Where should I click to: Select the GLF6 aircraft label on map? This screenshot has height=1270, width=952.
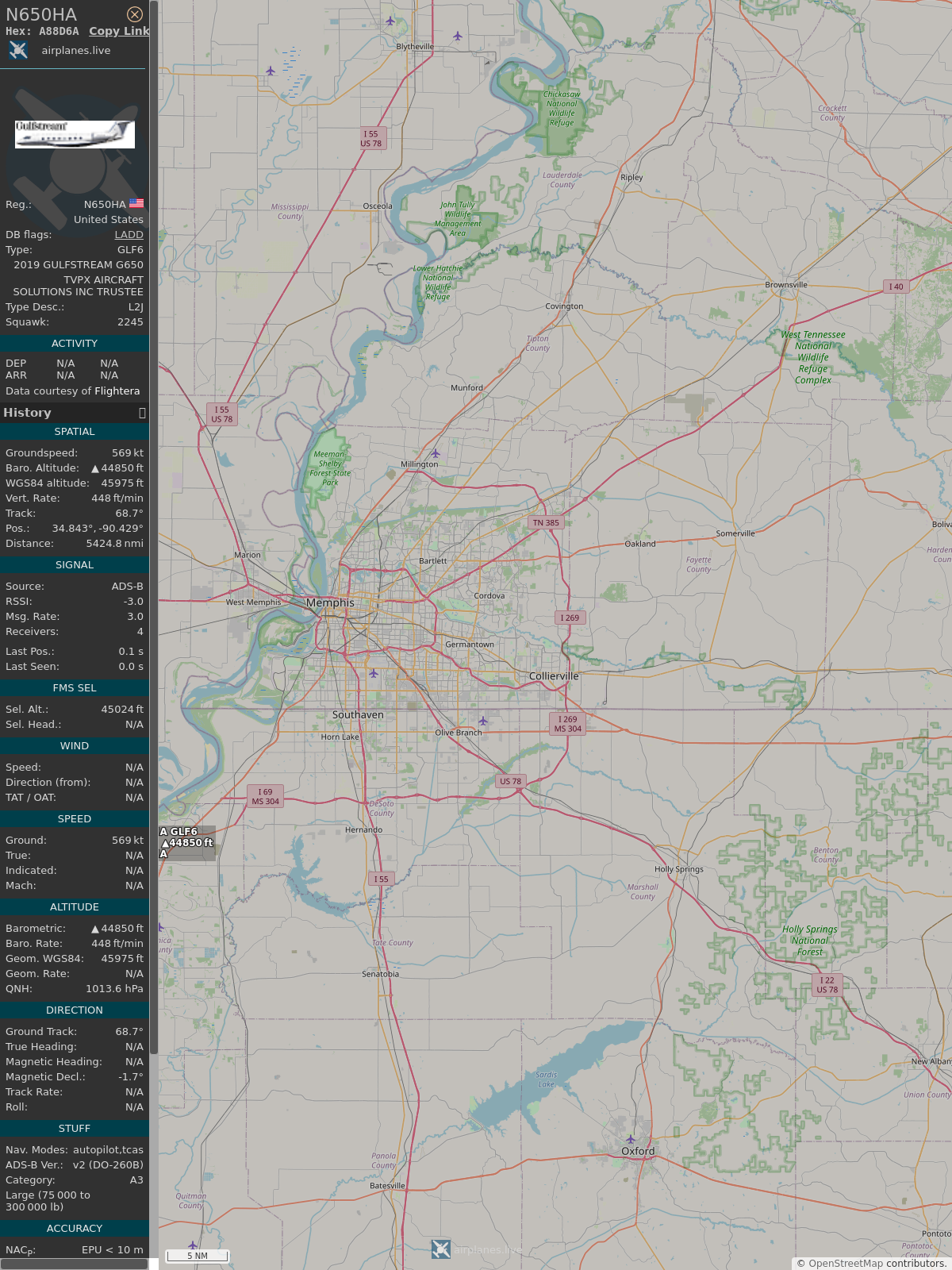tap(187, 843)
